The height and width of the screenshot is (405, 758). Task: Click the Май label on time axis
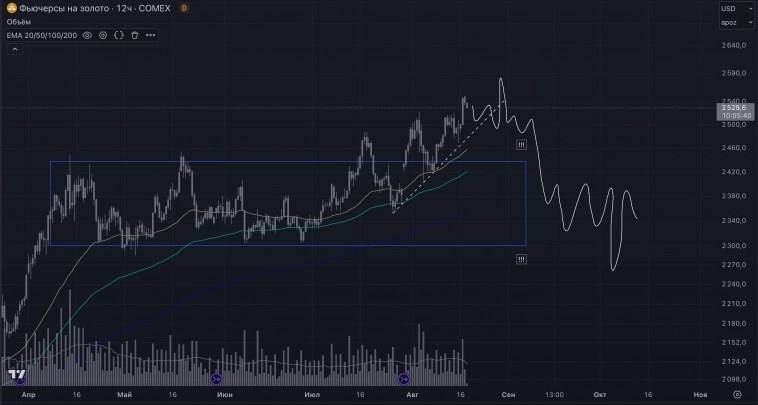click(124, 395)
